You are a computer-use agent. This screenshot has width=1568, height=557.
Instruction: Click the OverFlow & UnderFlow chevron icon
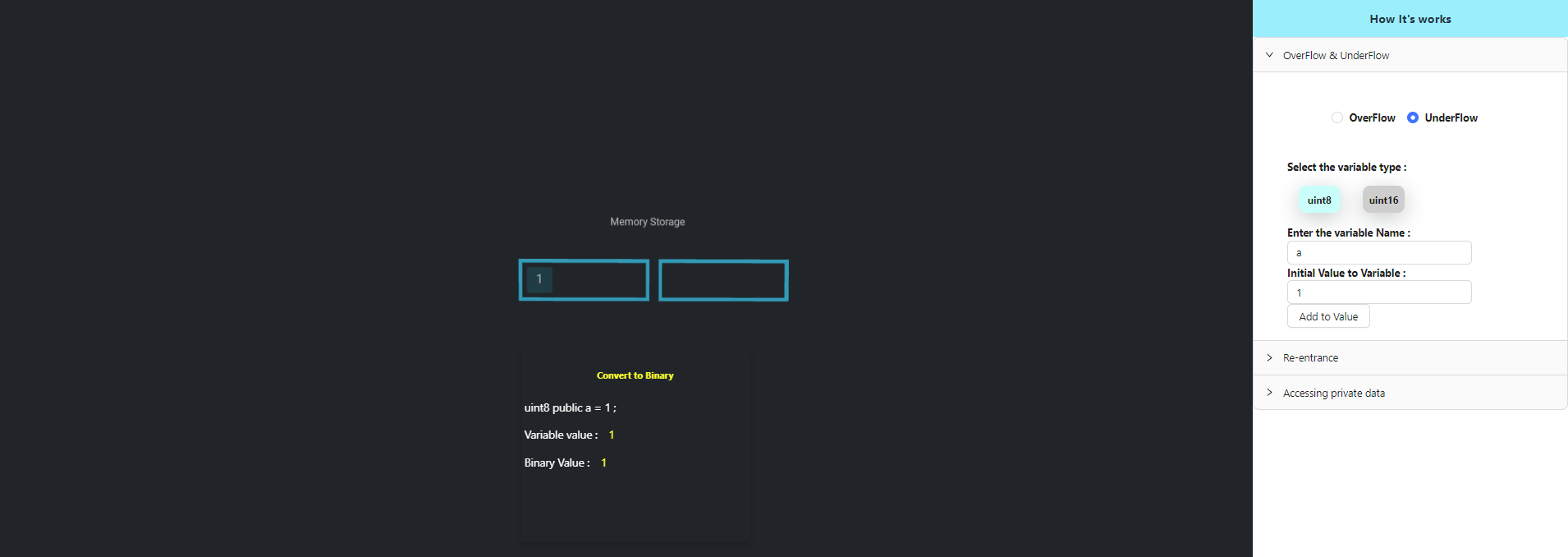[x=1269, y=55]
